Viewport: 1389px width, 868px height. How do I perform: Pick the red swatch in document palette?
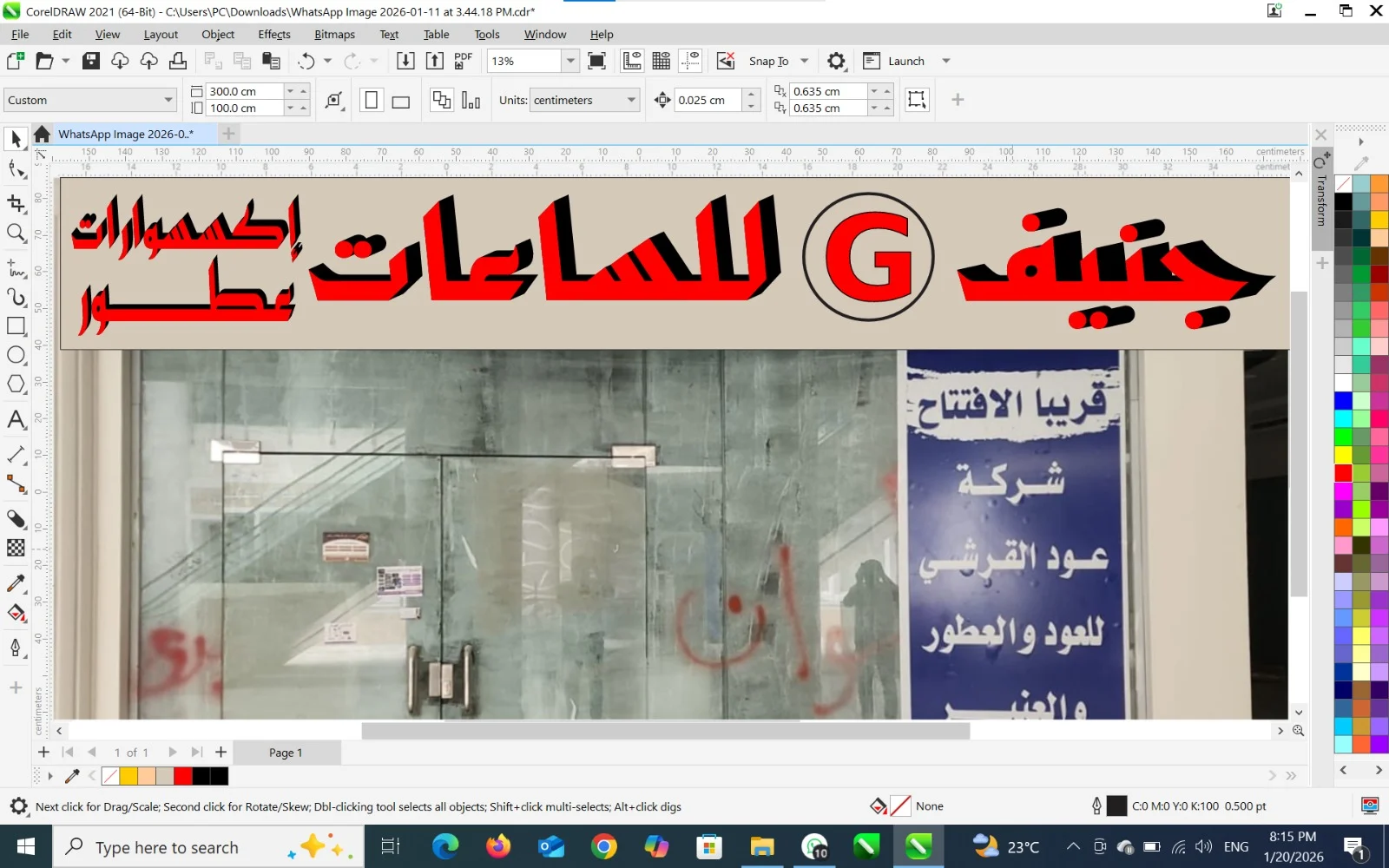pos(183,776)
